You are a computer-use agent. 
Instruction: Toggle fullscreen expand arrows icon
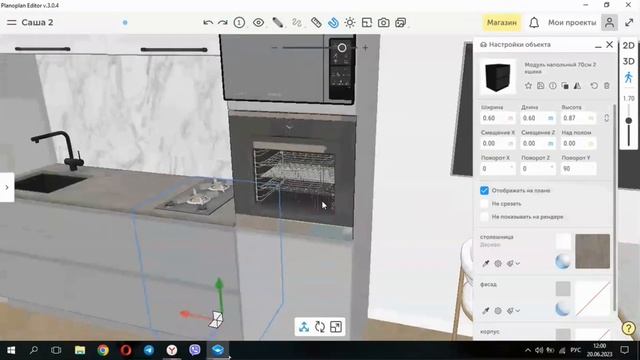[x=629, y=23]
